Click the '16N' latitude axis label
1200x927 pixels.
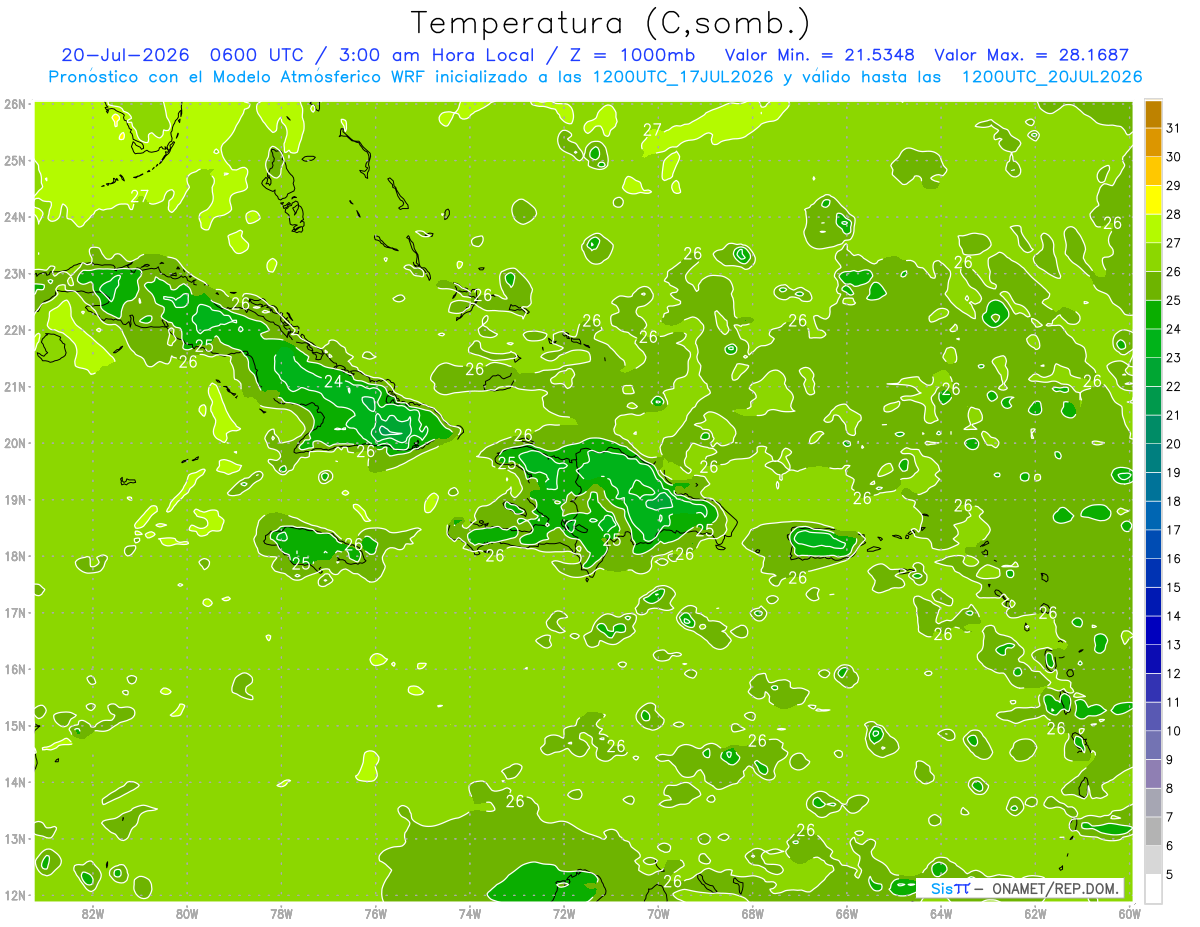tap(16, 669)
